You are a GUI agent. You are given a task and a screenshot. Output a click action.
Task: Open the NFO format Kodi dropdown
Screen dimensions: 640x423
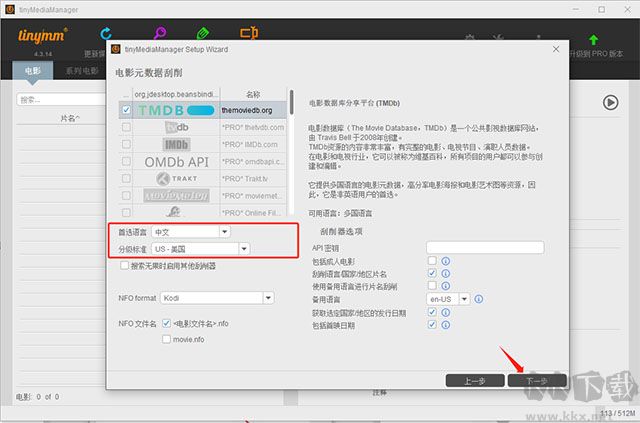click(217, 298)
